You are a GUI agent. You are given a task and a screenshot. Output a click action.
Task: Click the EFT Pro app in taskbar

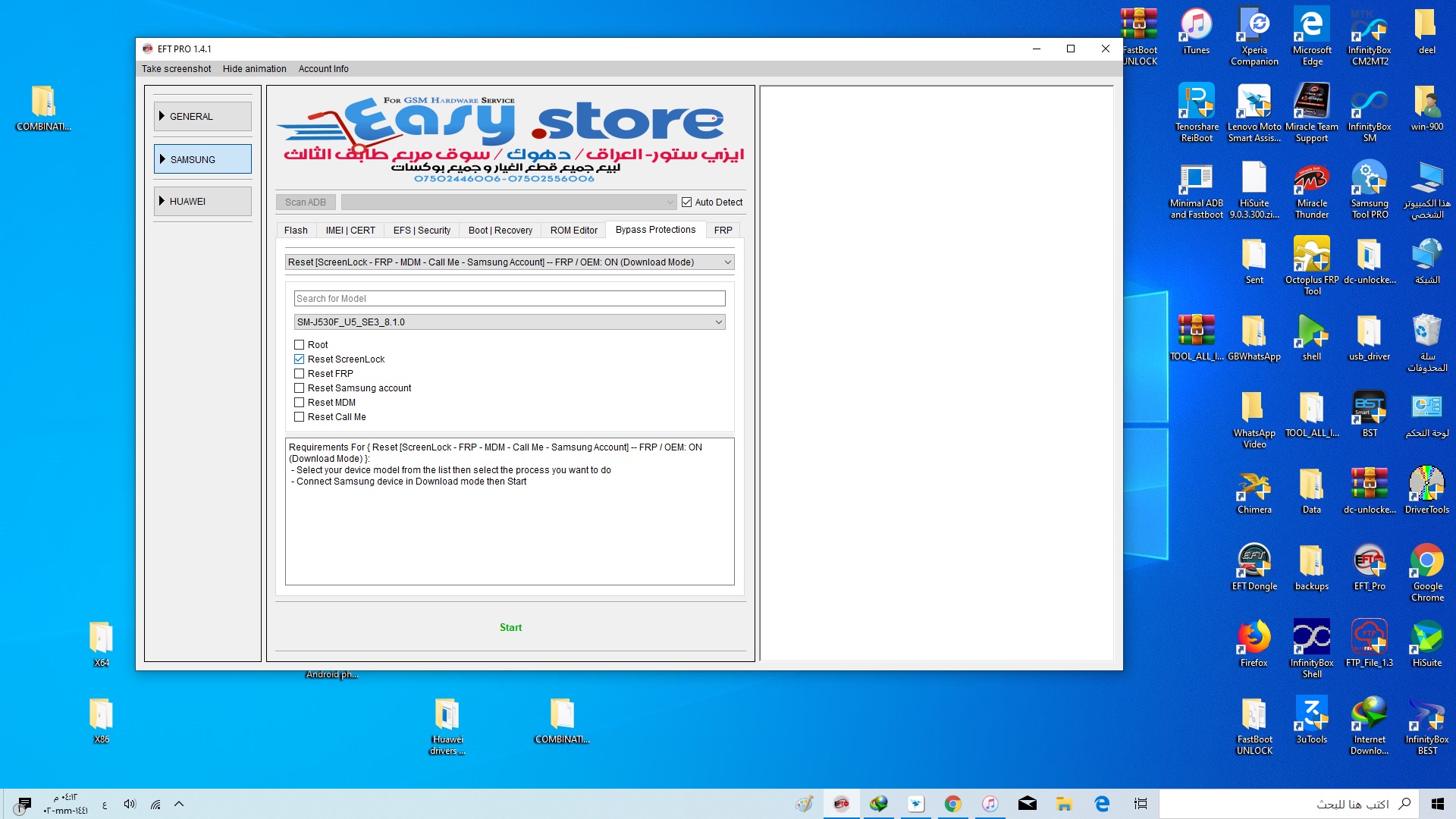[842, 804]
